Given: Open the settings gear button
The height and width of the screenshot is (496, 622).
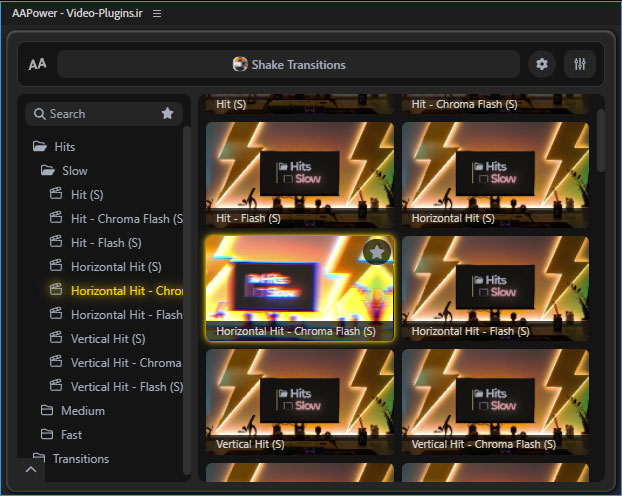Looking at the screenshot, I should (542, 65).
